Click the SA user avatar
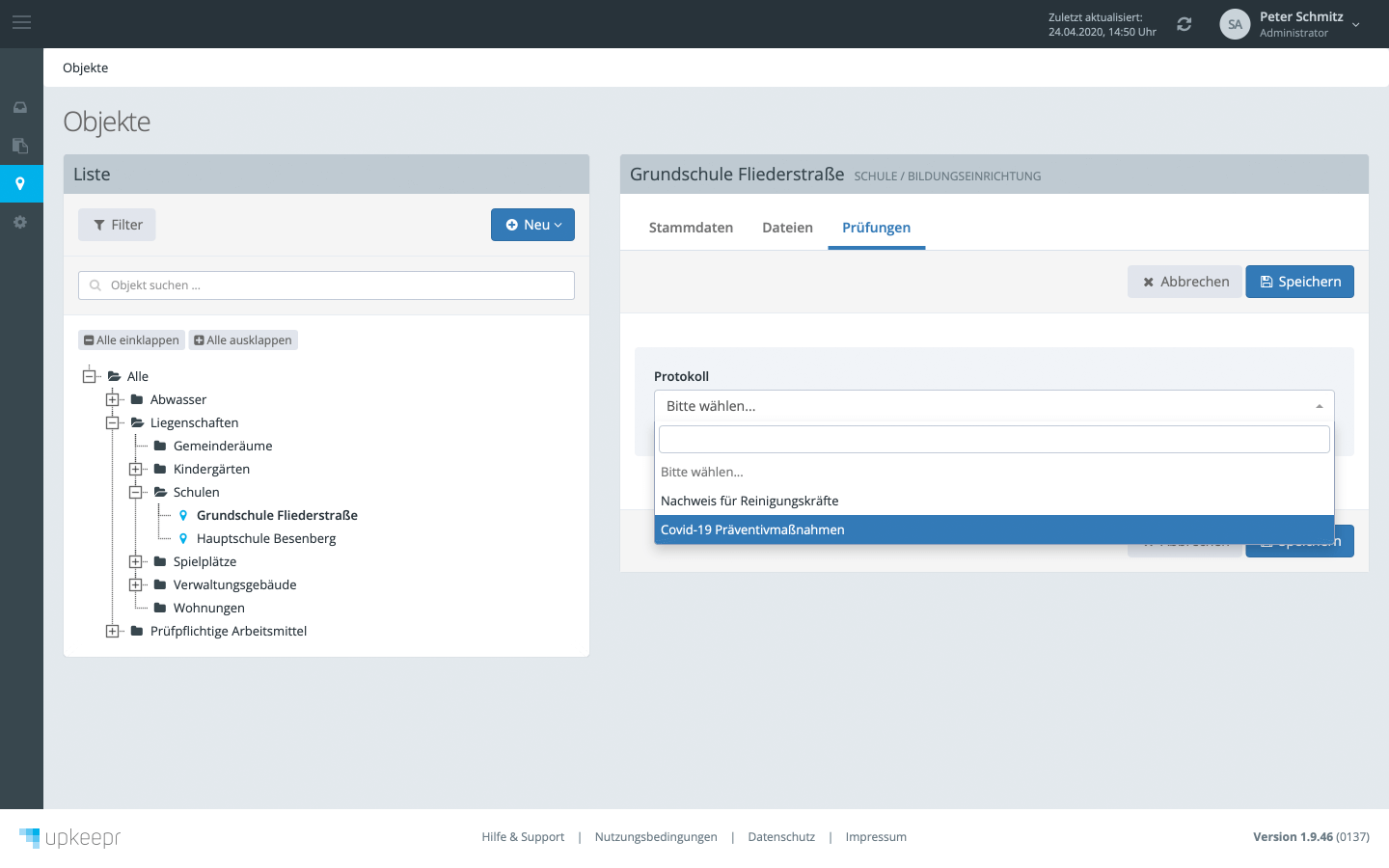 [1235, 24]
